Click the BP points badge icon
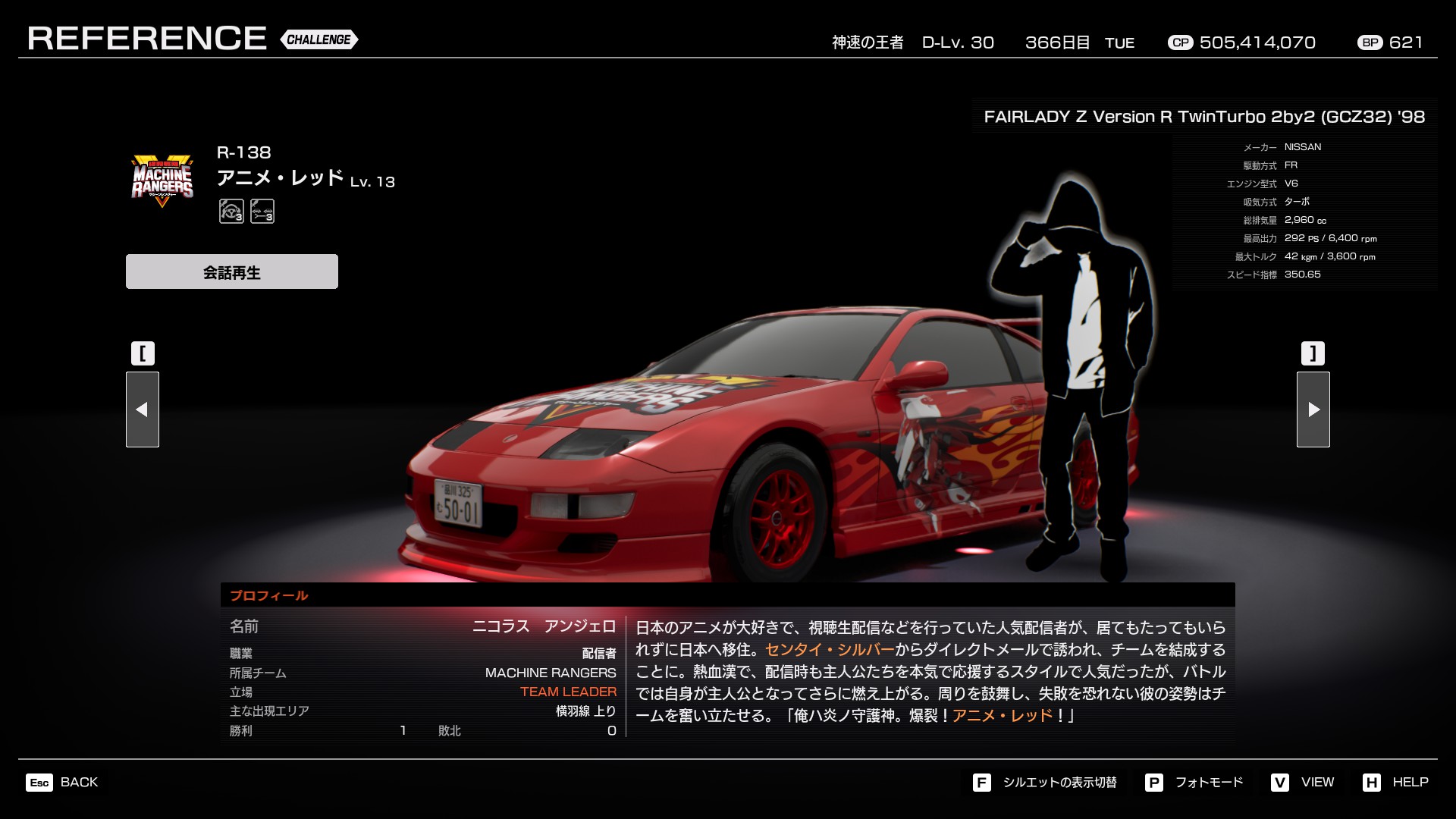 (x=1370, y=43)
